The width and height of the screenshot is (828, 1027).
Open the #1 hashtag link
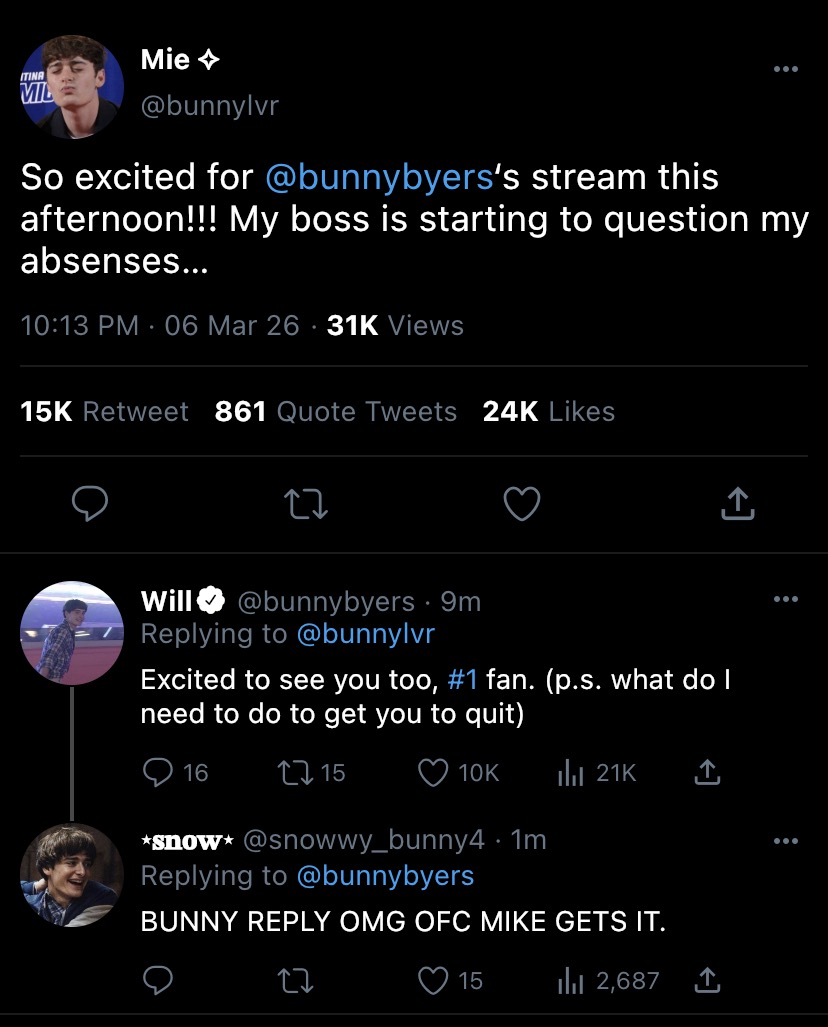coord(460,680)
